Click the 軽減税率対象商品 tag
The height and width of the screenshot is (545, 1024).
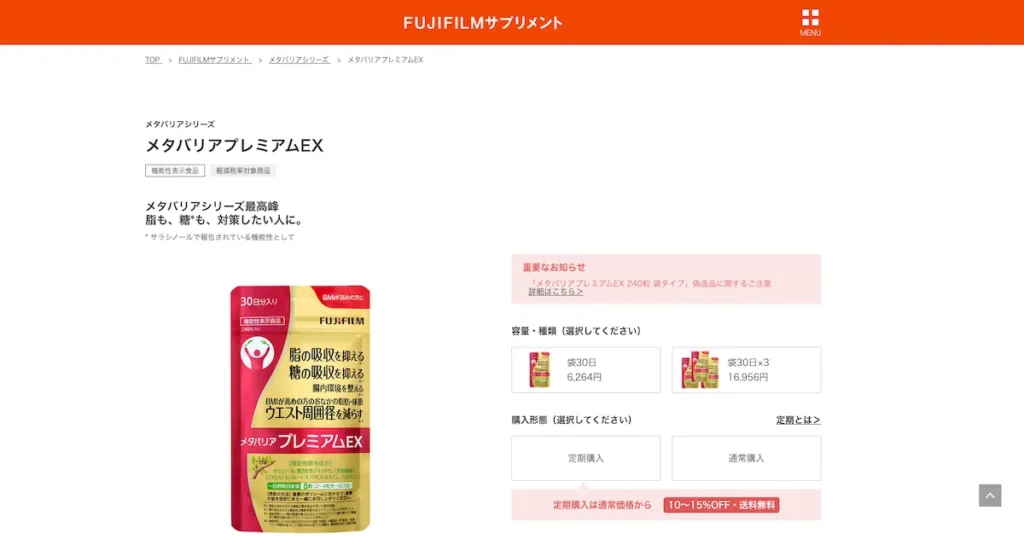pos(243,170)
